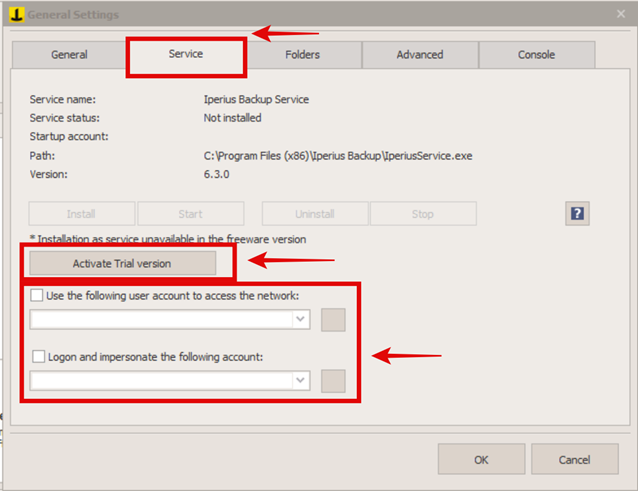Click the 'Iperius Backup Service' name text
This screenshot has height=491, width=638.
(256, 100)
